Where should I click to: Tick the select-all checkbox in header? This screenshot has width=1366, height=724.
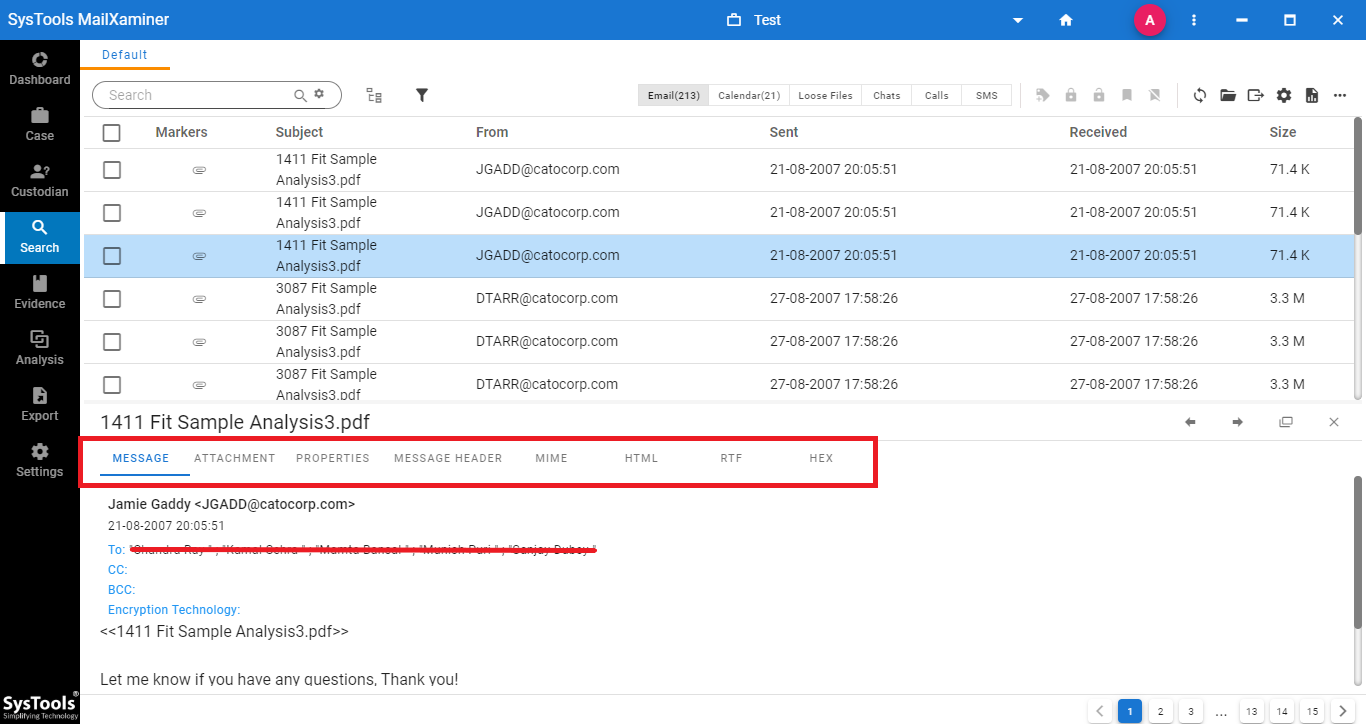[x=112, y=132]
